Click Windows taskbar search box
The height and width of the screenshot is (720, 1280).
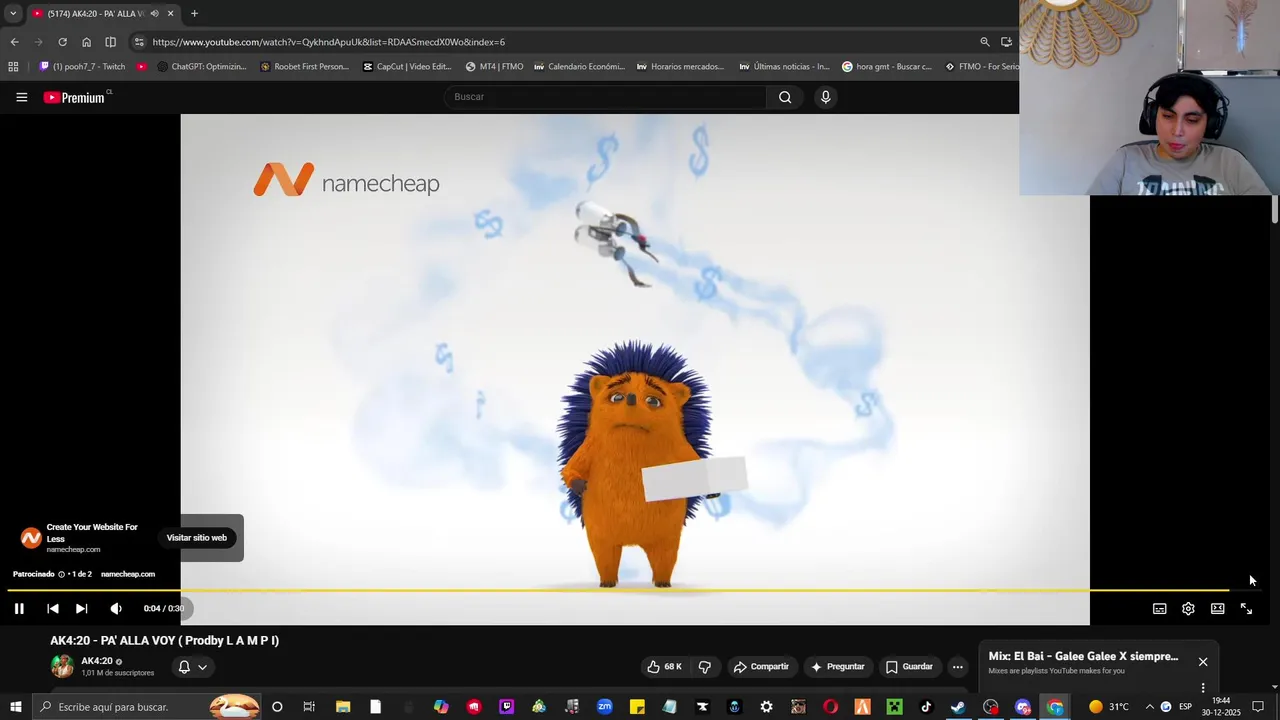(146, 707)
